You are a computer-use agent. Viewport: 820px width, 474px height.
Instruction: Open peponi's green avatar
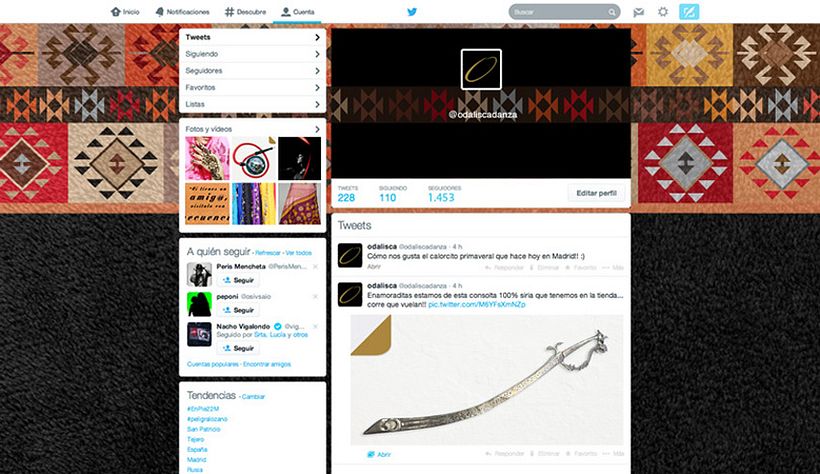[199, 304]
